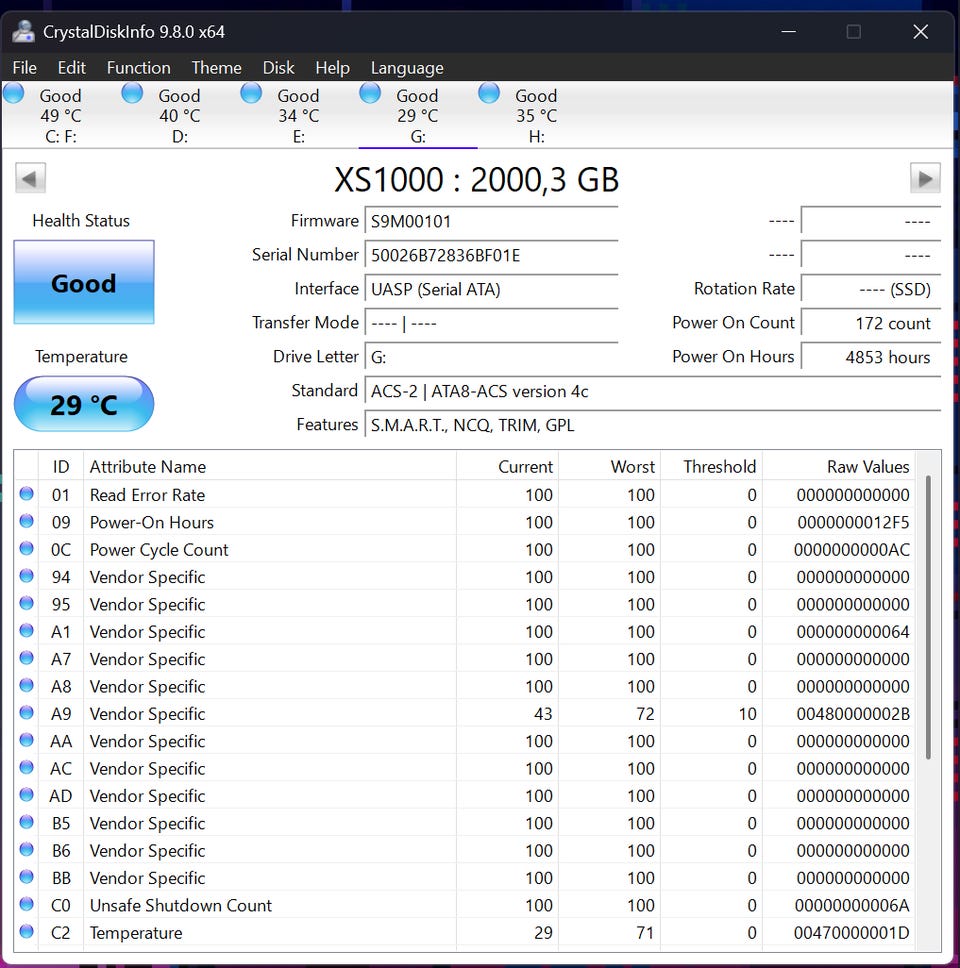Screen dimensions: 960x968
Task: Click the CrystalDiskInfo app icon in title bar
Action: click(x=23, y=31)
